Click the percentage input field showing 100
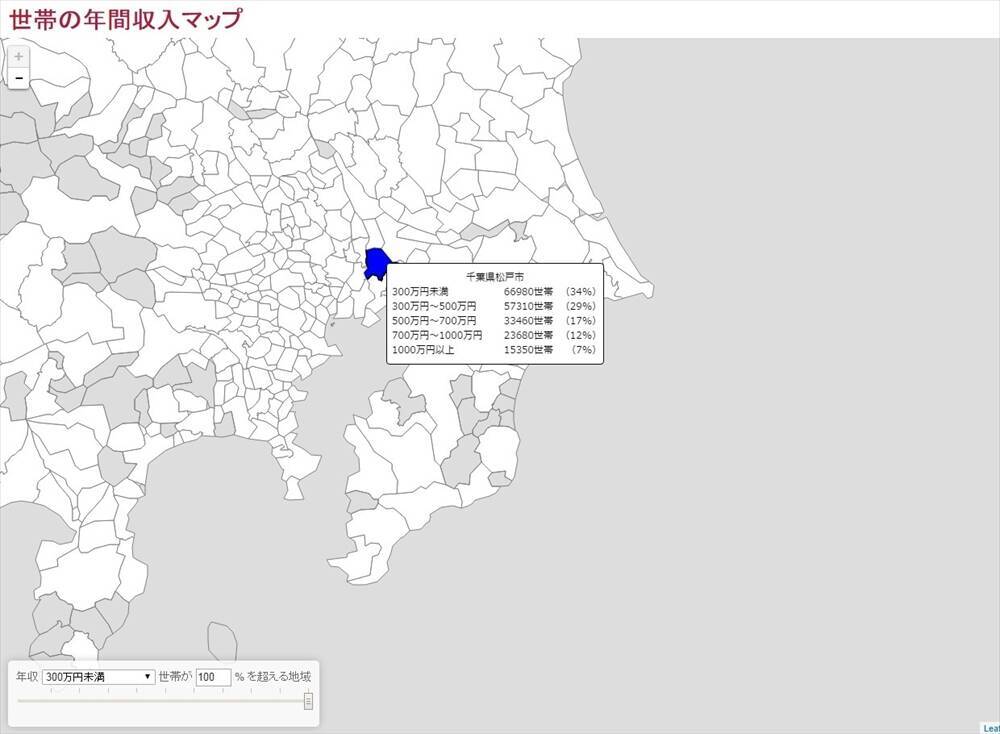1000x734 pixels. (x=213, y=677)
